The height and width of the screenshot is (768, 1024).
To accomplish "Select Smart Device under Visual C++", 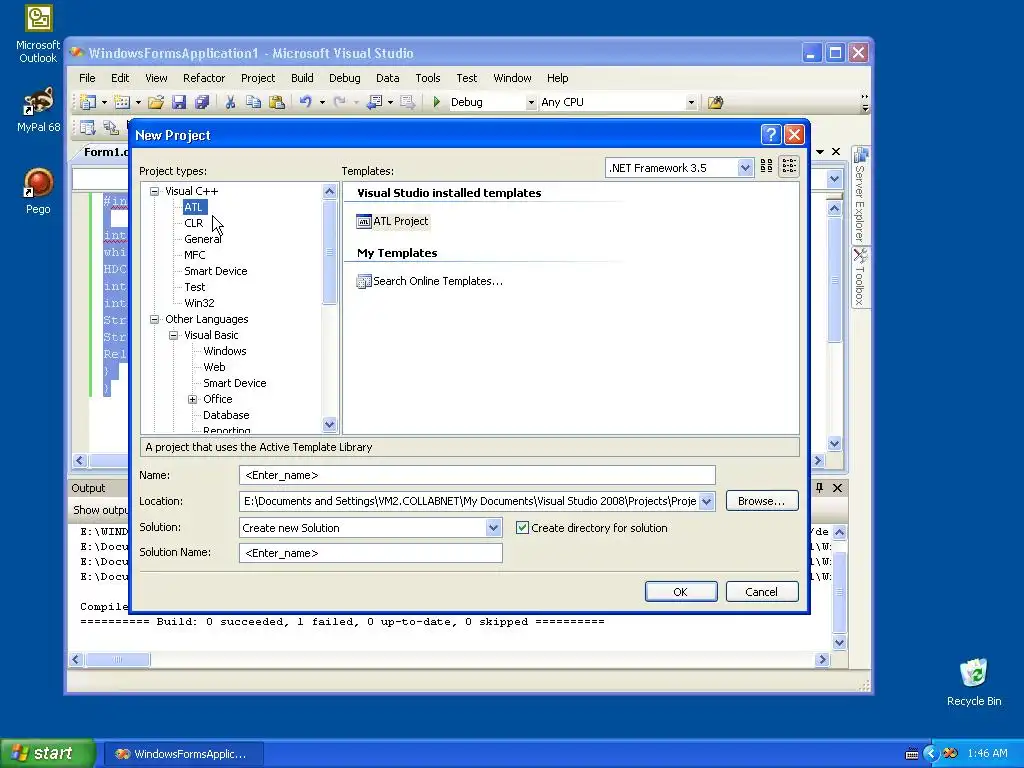I will pyautogui.click(x=216, y=271).
